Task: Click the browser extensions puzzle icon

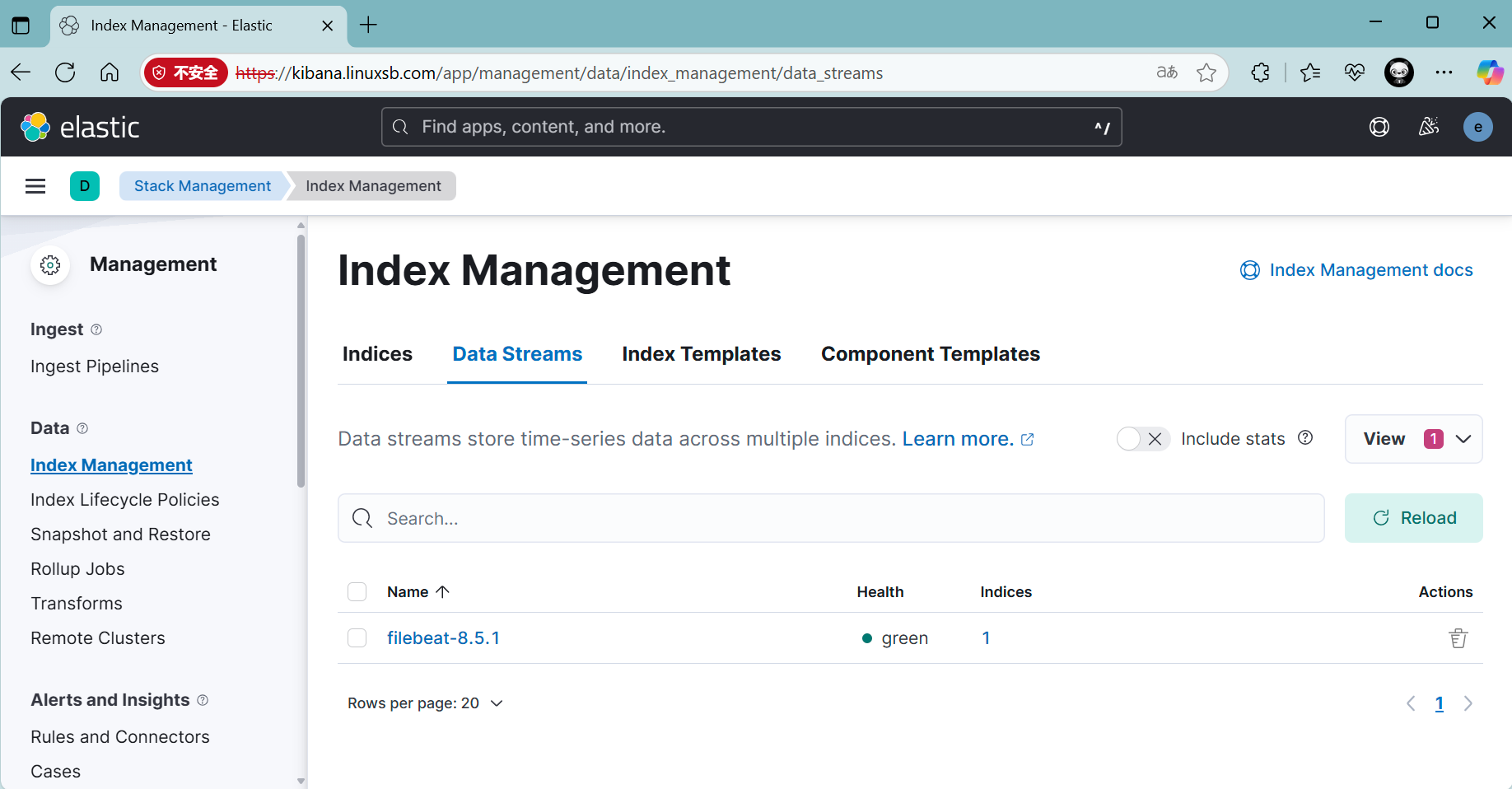Action: tap(1260, 73)
